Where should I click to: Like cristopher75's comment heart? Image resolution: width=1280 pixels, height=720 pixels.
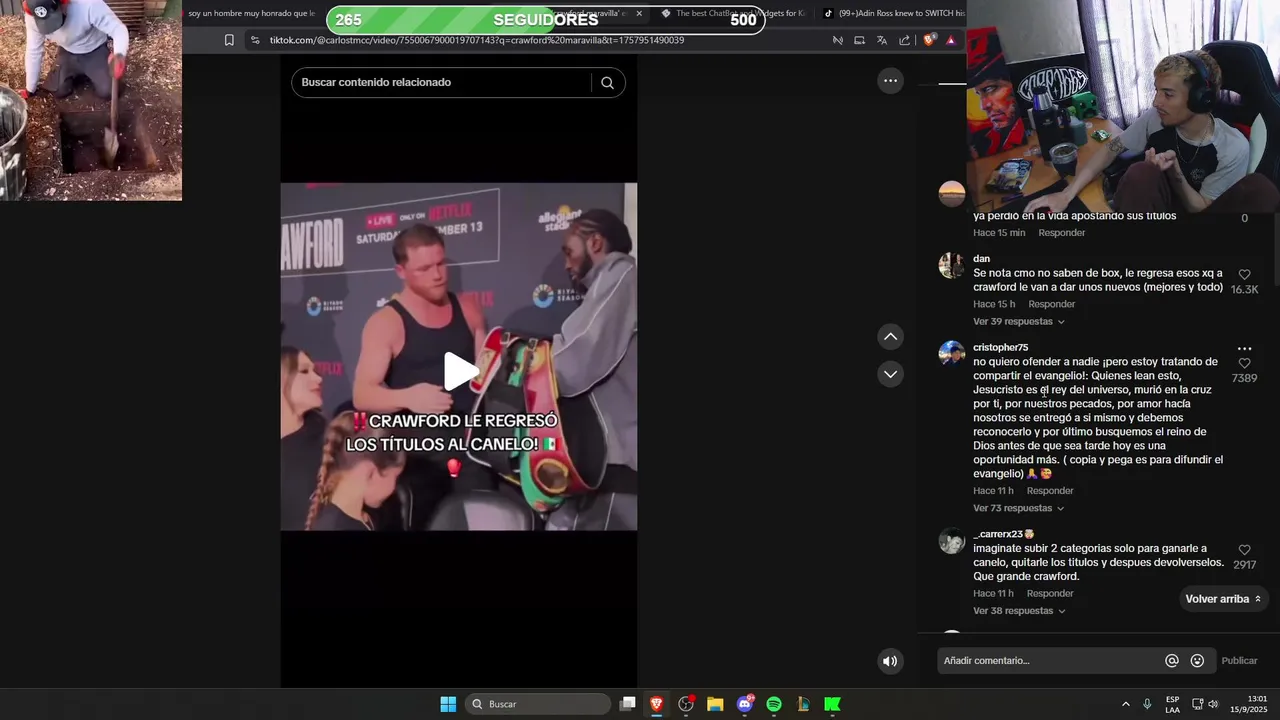1244,363
